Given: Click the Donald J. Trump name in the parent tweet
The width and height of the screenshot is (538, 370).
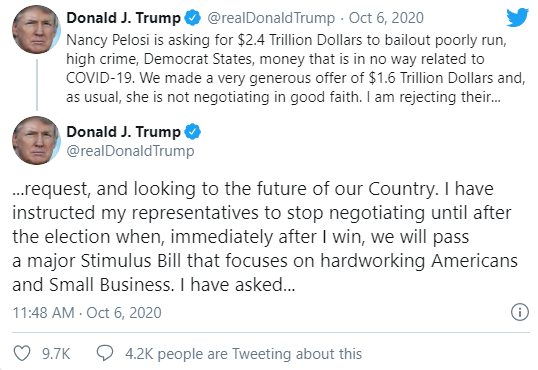Looking at the screenshot, I should click(x=124, y=18).
